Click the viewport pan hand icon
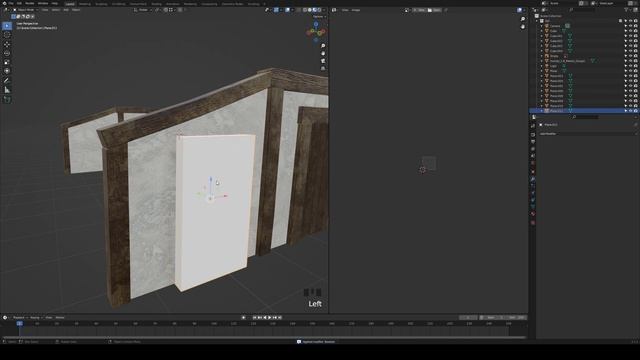This screenshot has height=360, width=640. pos(323,53)
